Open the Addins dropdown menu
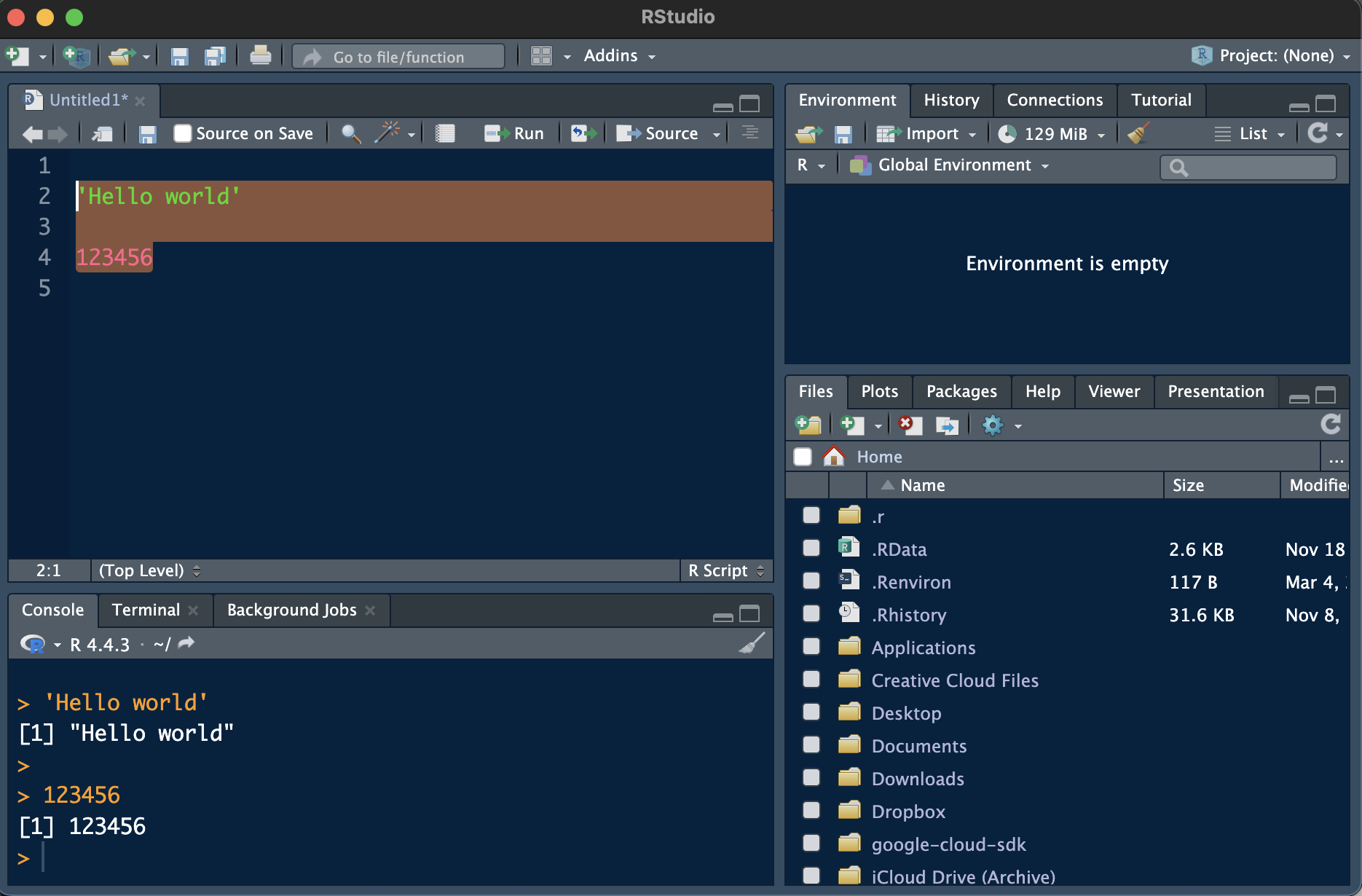The image size is (1362, 896). [x=619, y=56]
